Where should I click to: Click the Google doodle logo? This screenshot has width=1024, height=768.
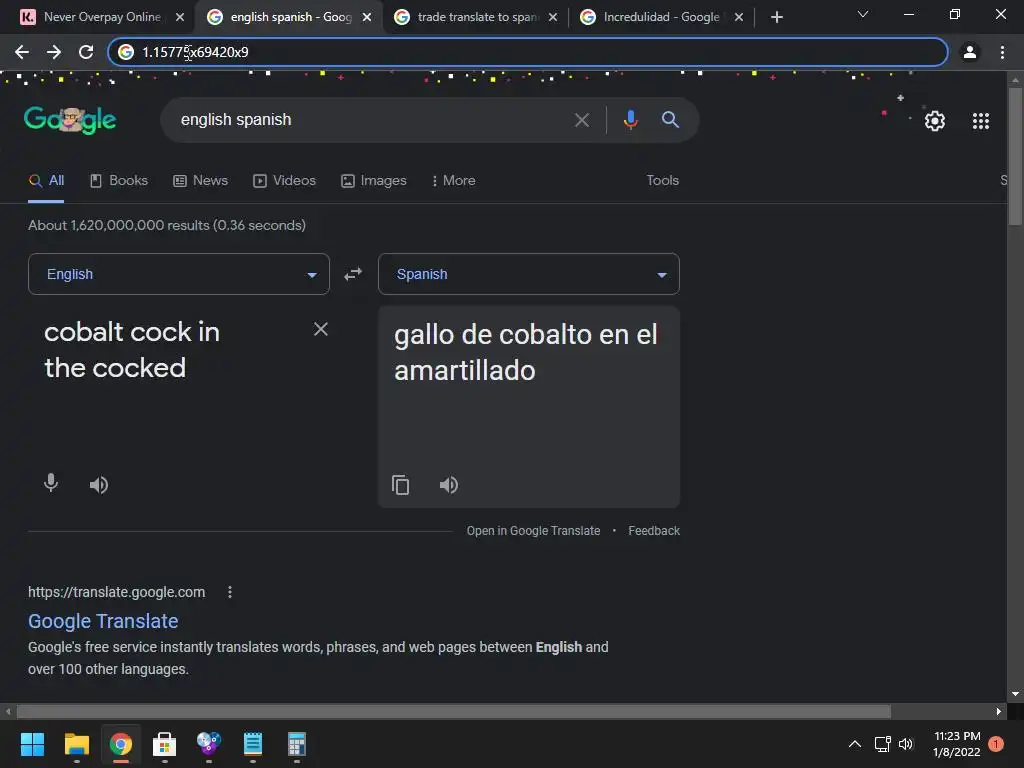(70, 120)
